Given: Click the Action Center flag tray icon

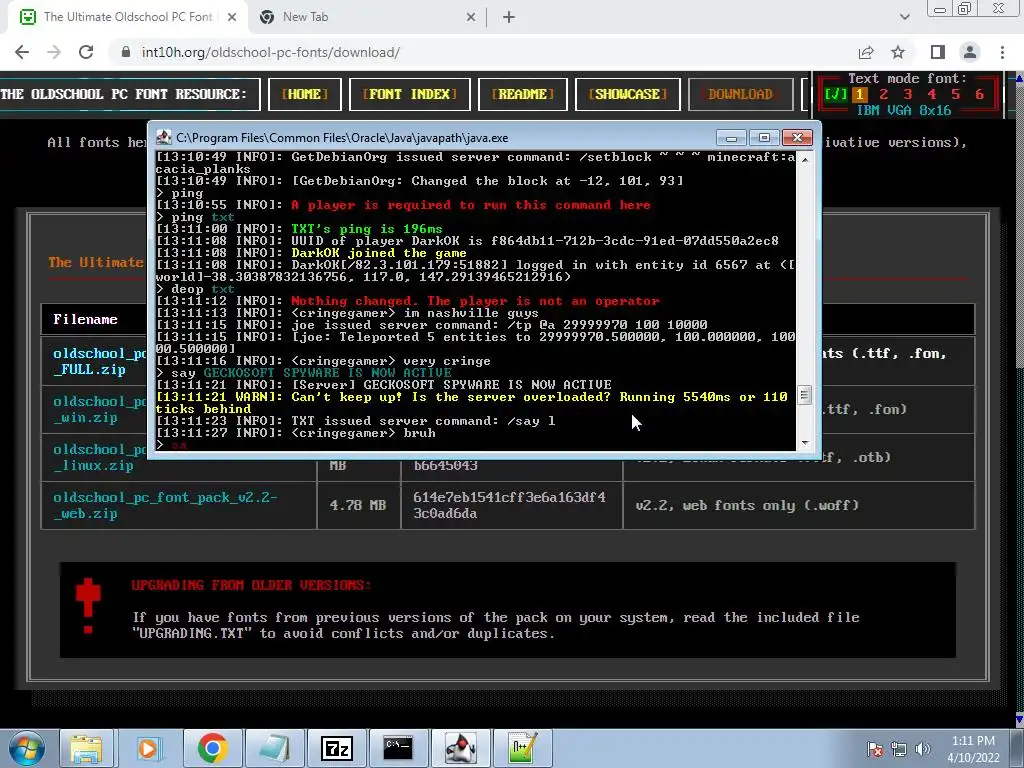Looking at the screenshot, I should point(874,749).
